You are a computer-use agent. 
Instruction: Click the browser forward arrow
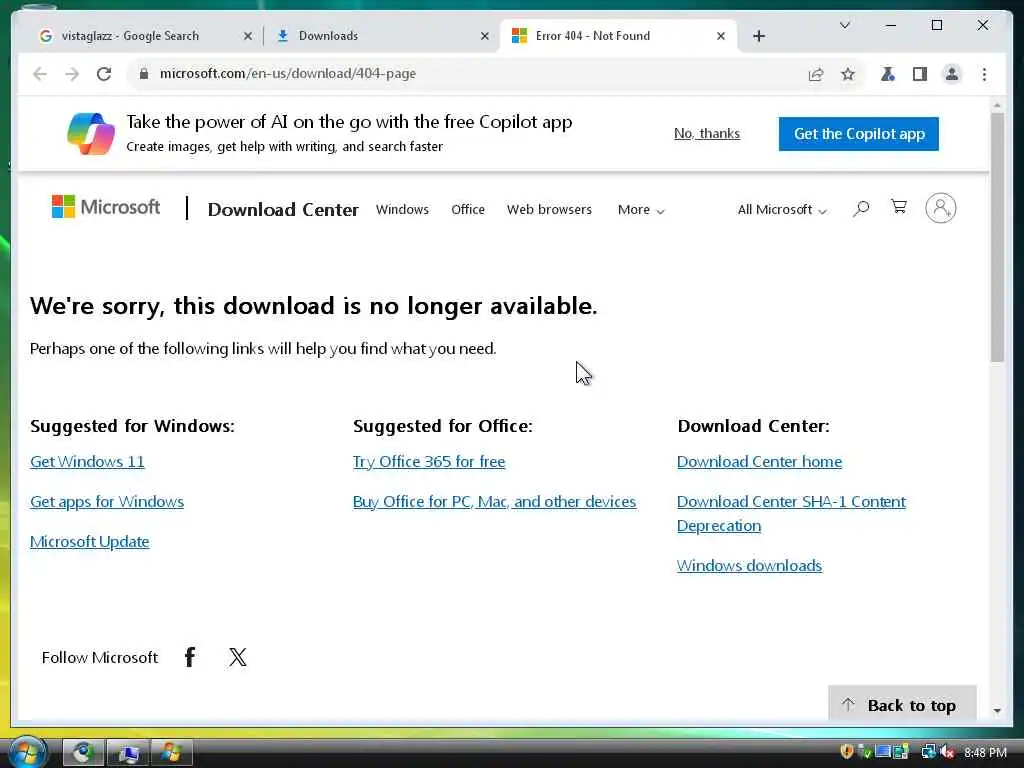(72, 74)
